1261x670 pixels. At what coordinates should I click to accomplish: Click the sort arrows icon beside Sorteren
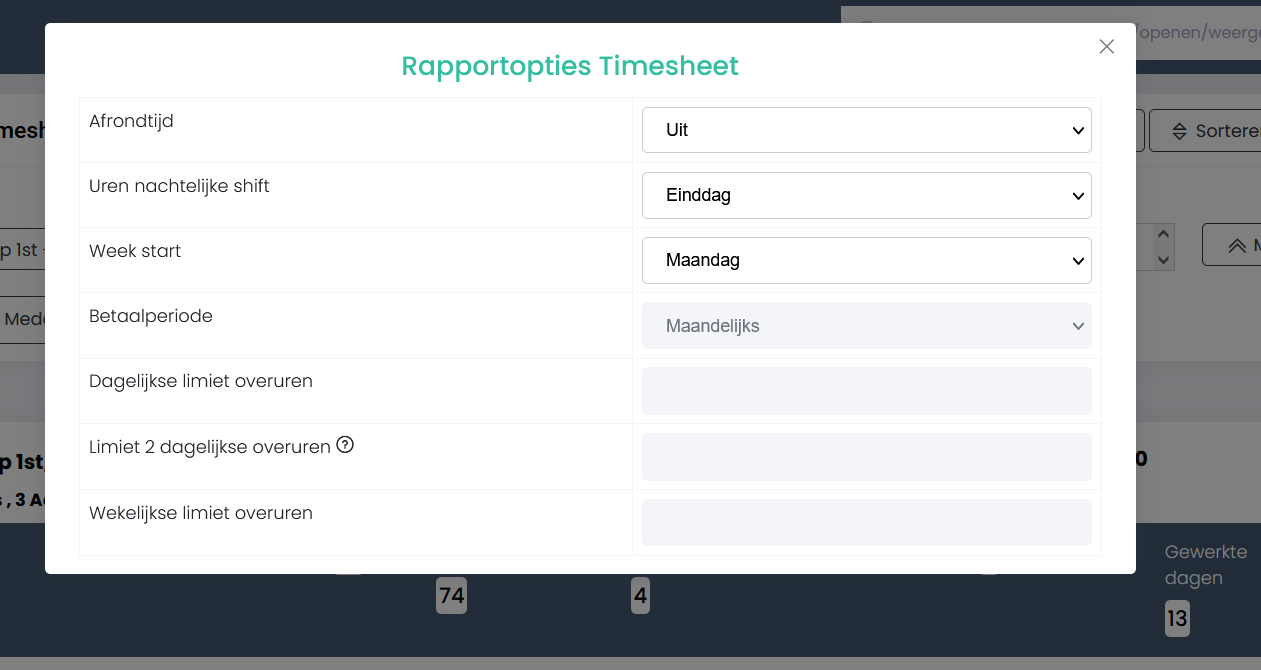coord(1178,131)
